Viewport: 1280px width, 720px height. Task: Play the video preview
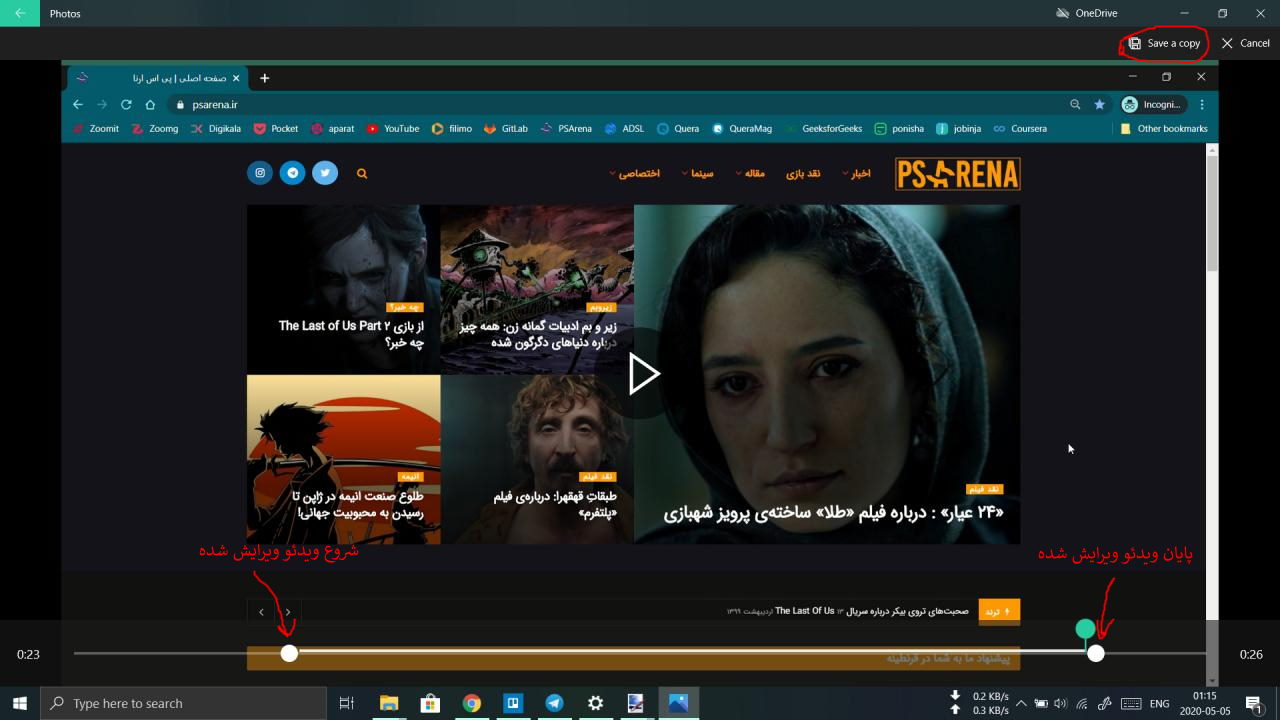point(643,374)
